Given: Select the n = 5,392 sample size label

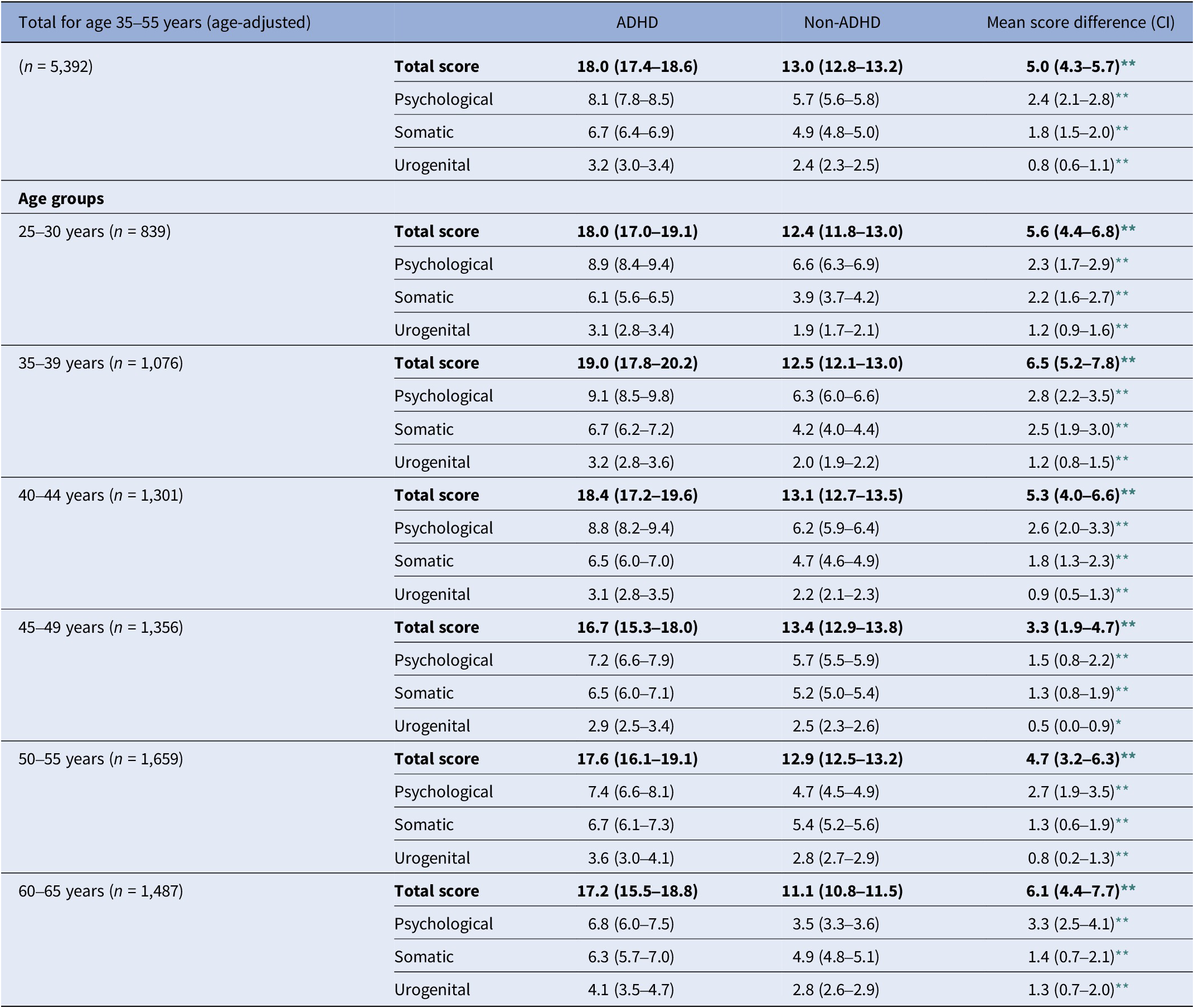Looking at the screenshot, I should 55,66.
